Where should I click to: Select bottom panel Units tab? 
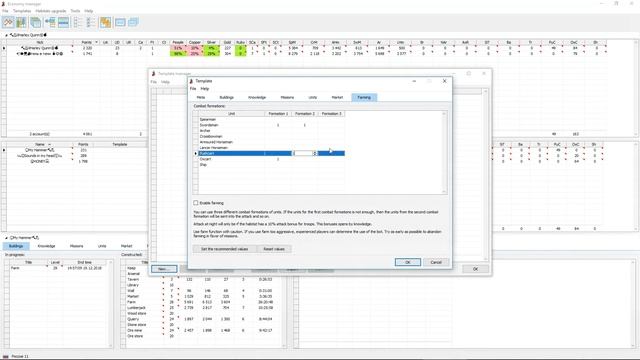click(x=102, y=246)
